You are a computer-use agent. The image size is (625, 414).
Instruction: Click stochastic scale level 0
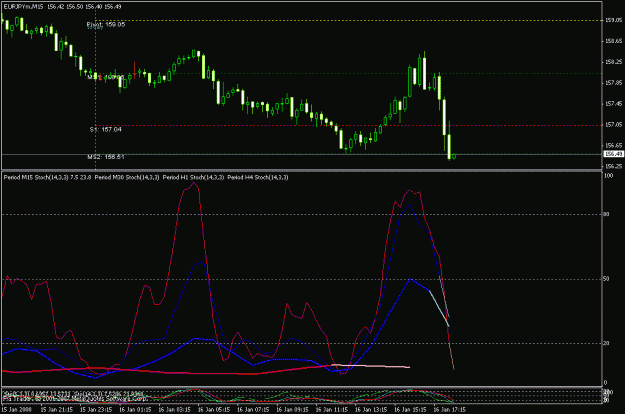point(605,383)
